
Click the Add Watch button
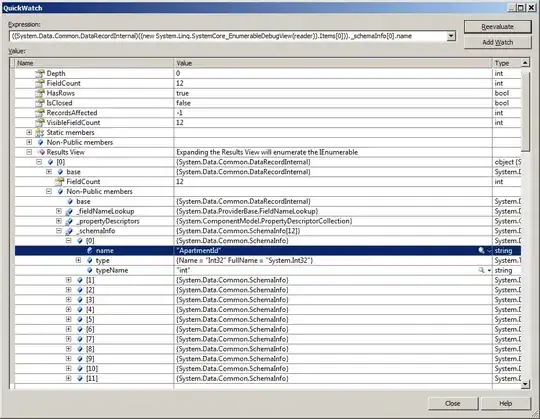(497, 42)
